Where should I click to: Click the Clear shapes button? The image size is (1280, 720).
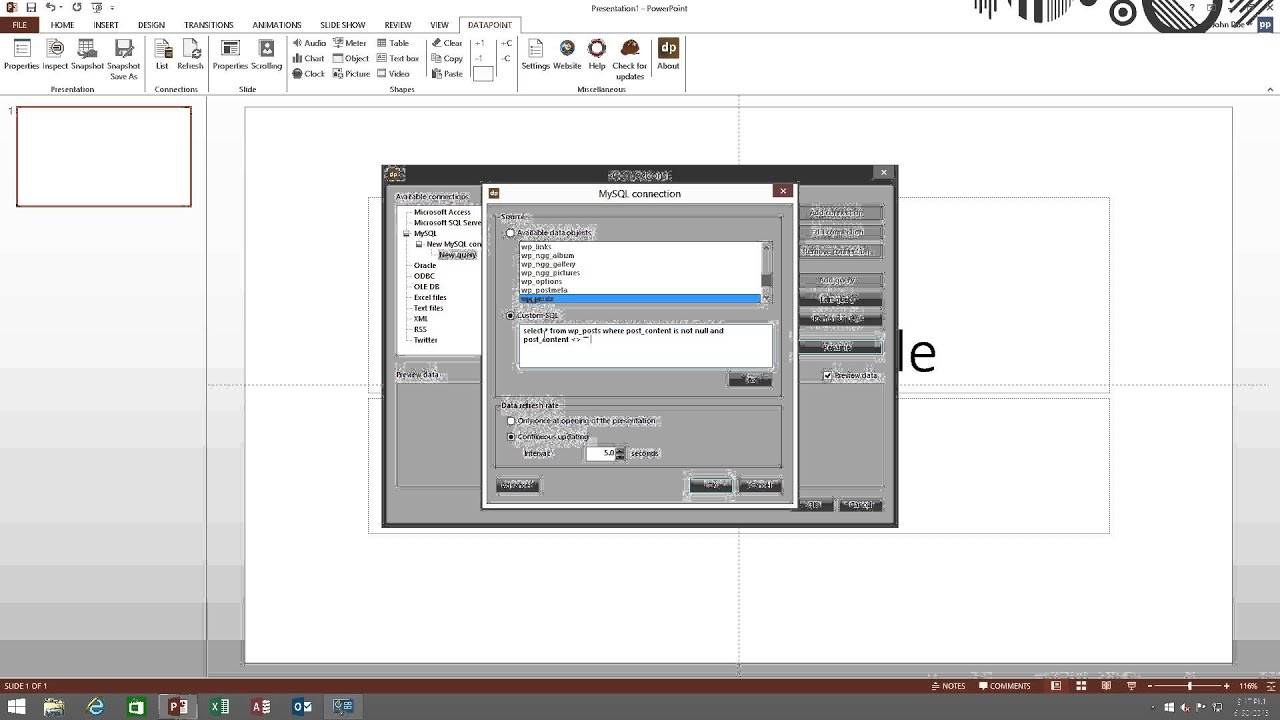pos(447,43)
